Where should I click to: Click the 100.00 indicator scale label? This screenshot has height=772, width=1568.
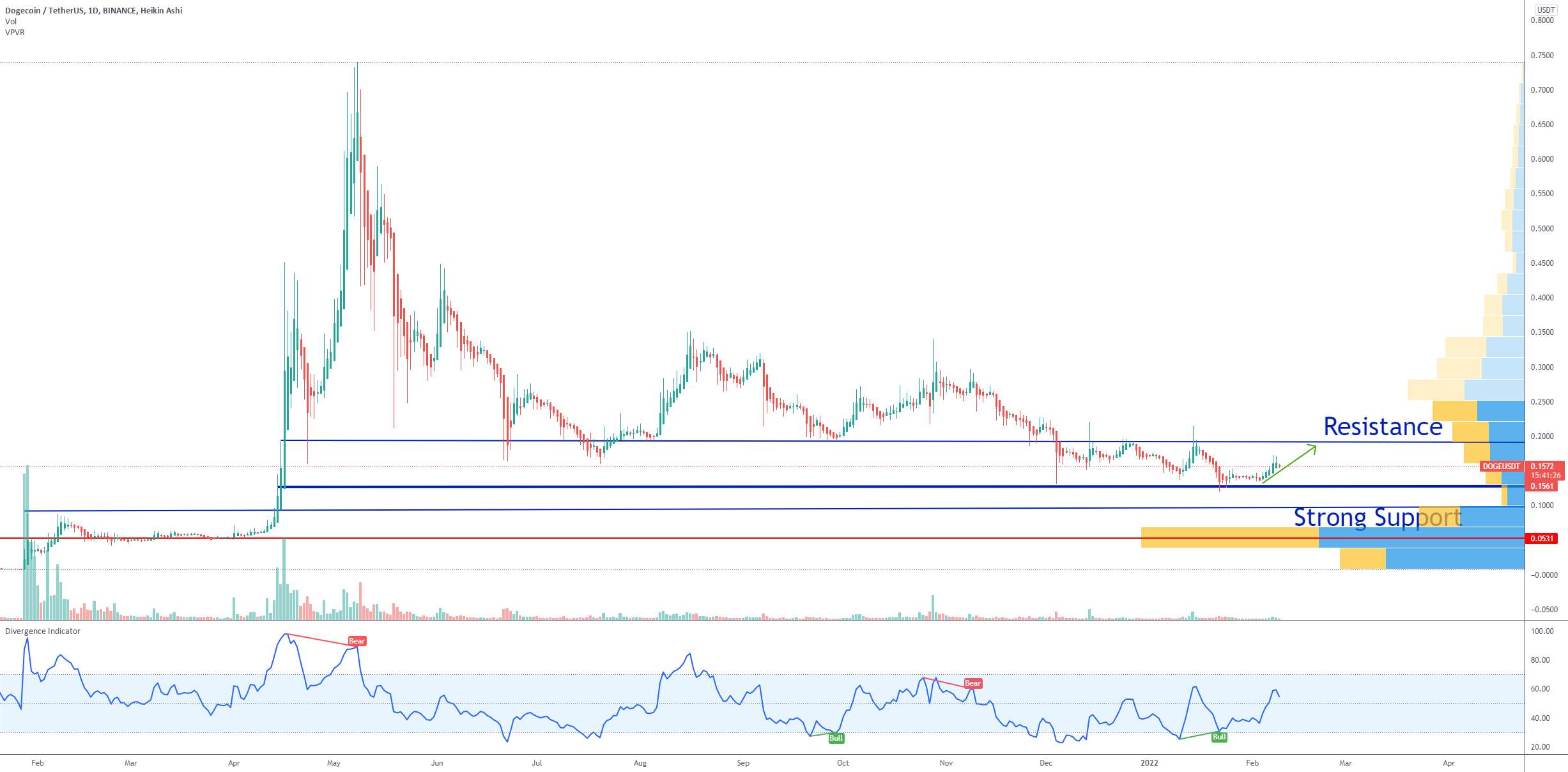coord(1542,631)
